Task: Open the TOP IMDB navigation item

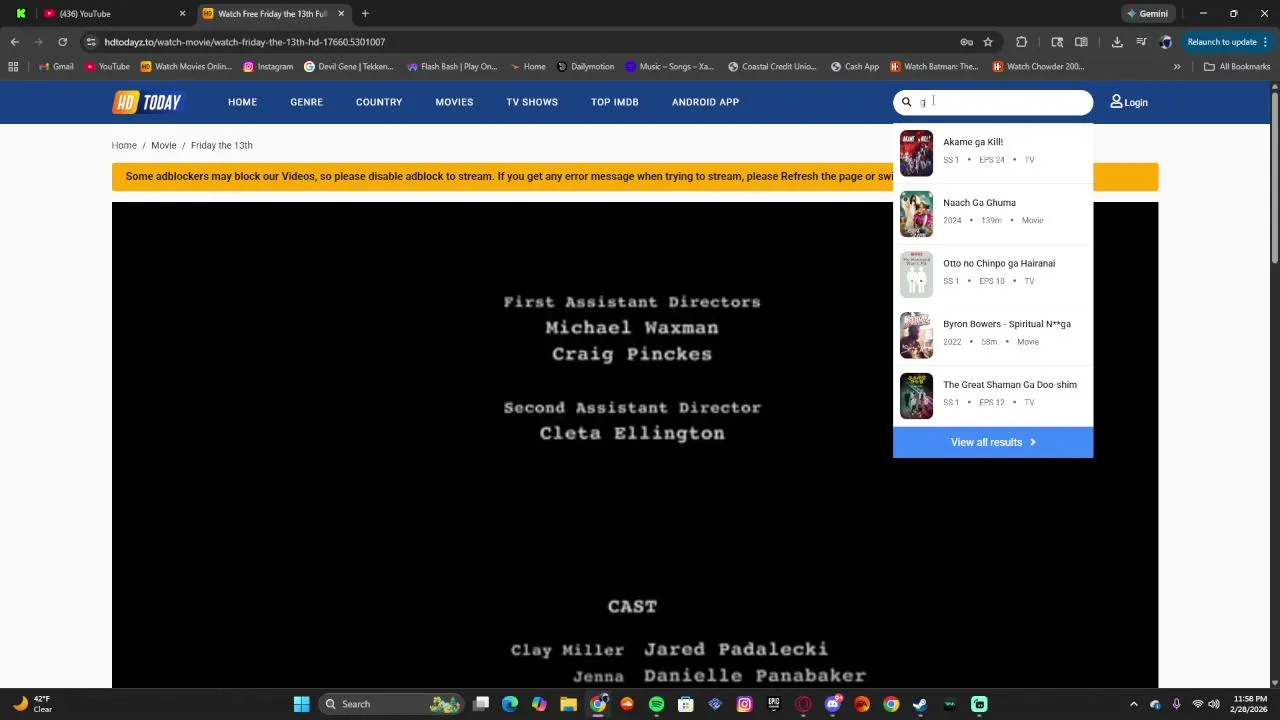Action: point(614,102)
